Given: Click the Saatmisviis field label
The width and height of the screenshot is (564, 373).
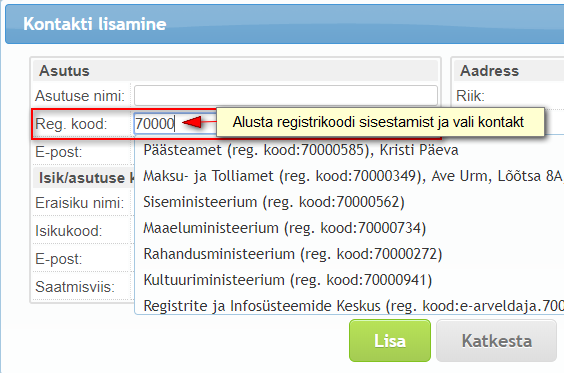Looking at the screenshot, I should pos(75,287).
